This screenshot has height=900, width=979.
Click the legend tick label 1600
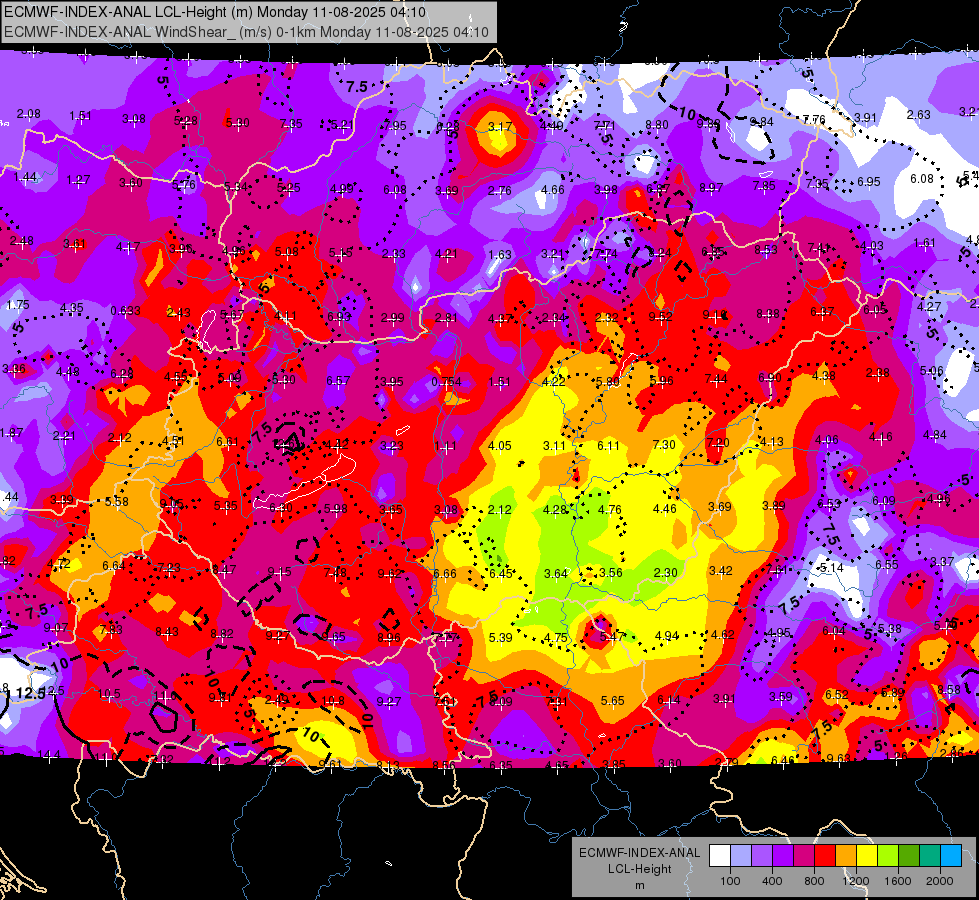897,881
